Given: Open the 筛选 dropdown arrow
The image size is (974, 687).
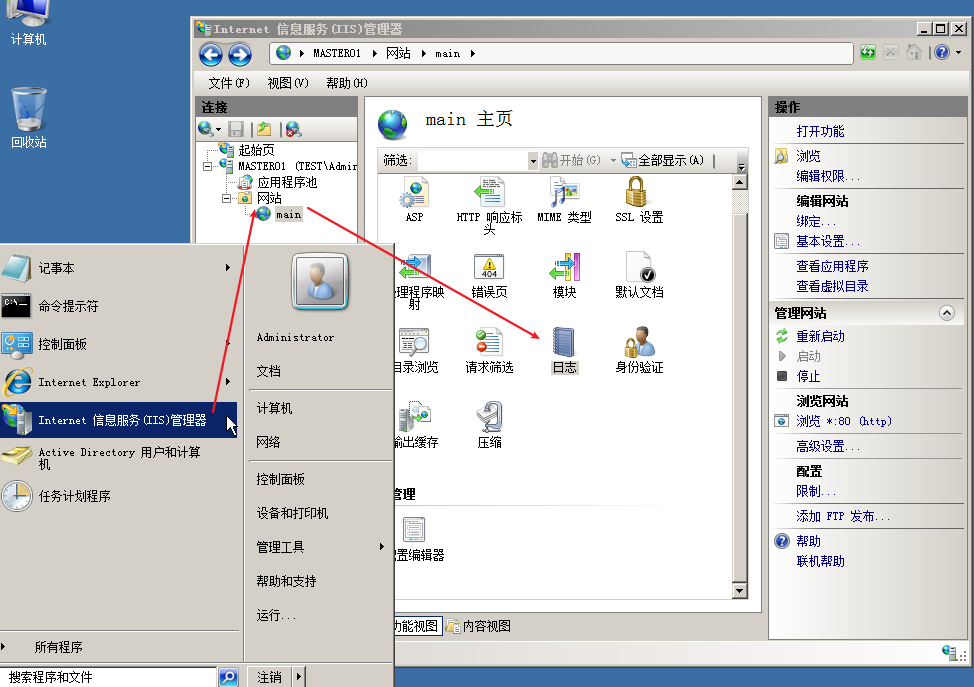Looking at the screenshot, I should [x=532, y=161].
